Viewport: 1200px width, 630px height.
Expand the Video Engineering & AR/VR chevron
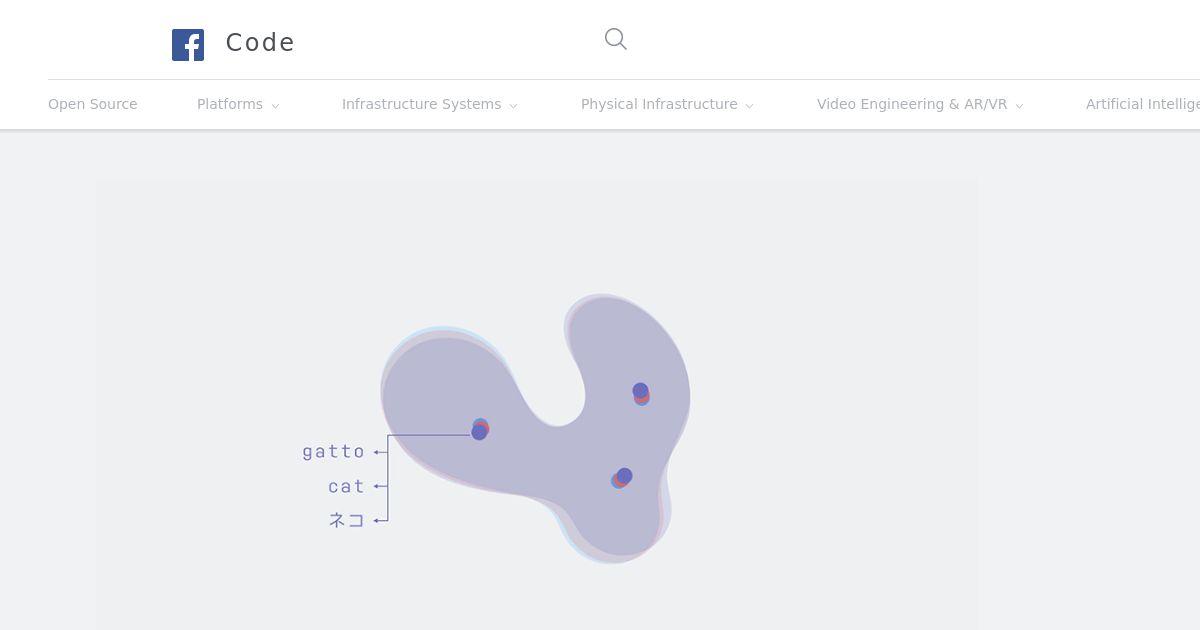point(1019,106)
